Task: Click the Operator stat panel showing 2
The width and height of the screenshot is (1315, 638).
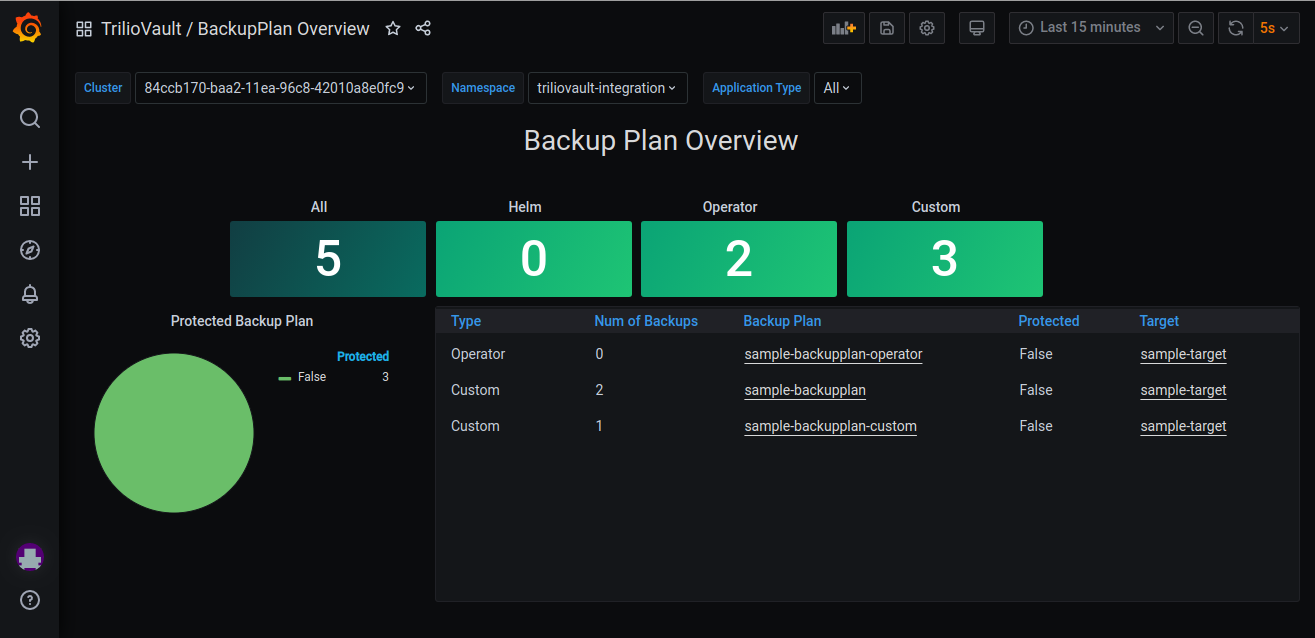Action: click(x=739, y=259)
